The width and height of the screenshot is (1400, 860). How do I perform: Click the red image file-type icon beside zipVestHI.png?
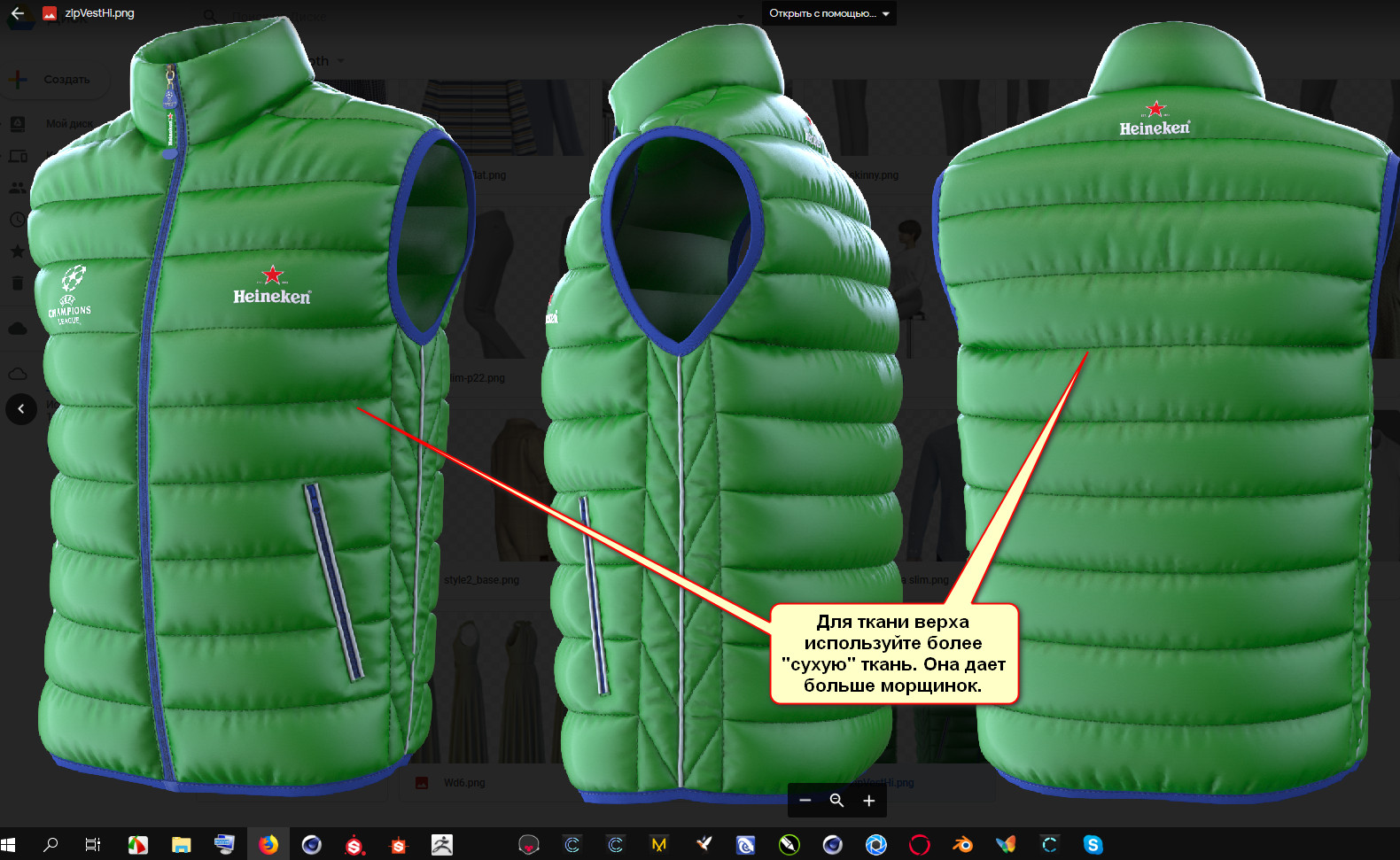(x=50, y=13)
